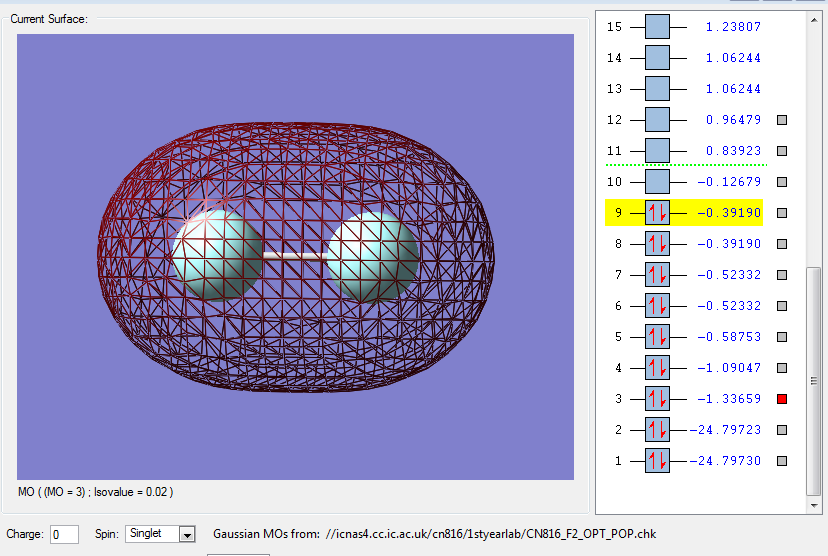Toggle gray surface square for MO 11

tap(783, 151)
